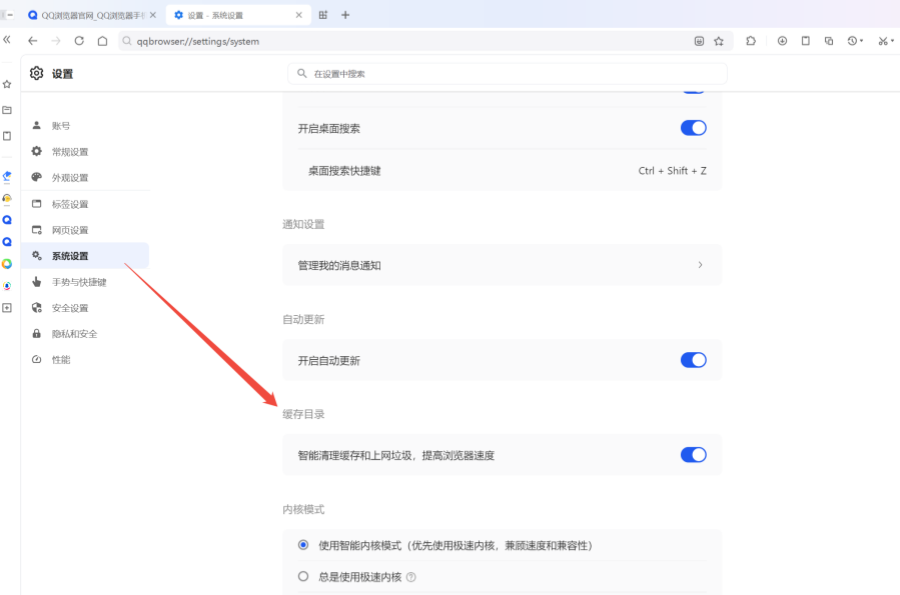Viewport: 900px width, 595px height.
Task: Open favorites star in left side strip
Action: (x=7, y=84)
